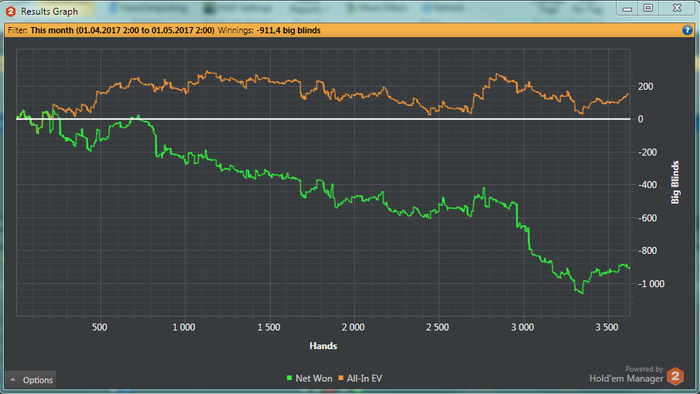Screen dimensions: 700x394
Task: Click the 'Powered by' text
Action: point(644,369)
